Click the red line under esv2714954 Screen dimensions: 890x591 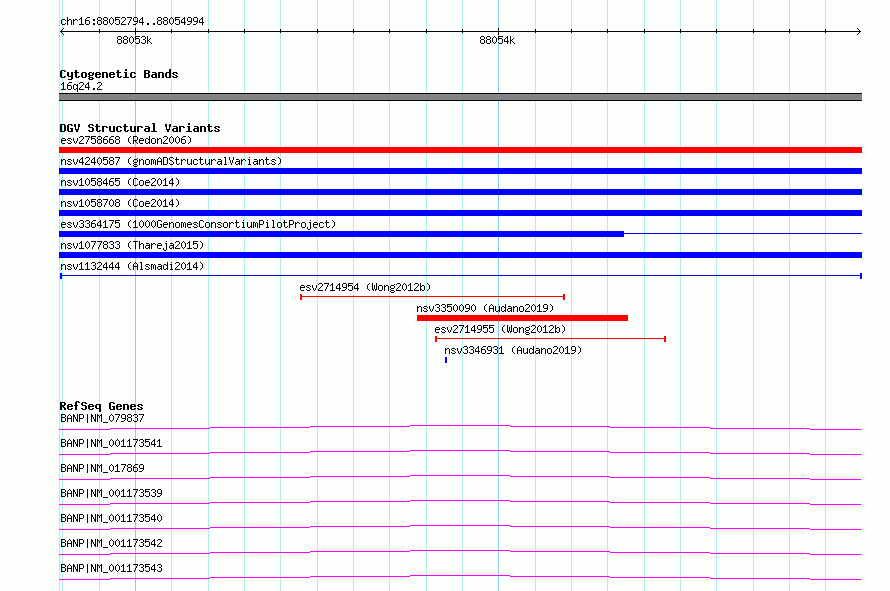pyautogui.click(x=433, y=297)
